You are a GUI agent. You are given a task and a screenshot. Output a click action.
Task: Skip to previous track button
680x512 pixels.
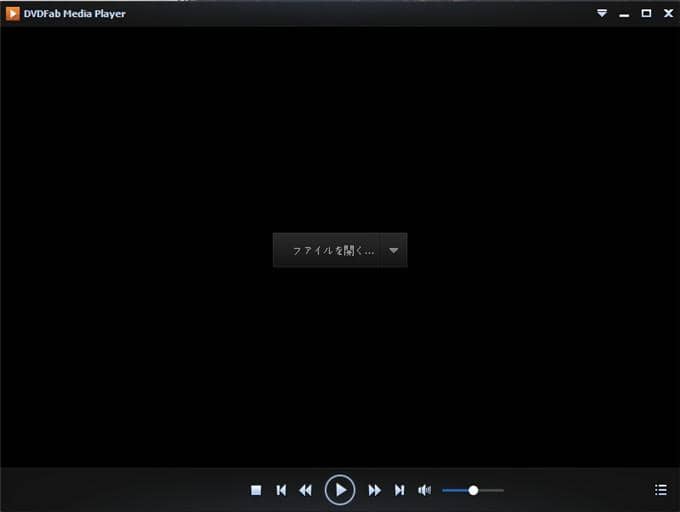281,490
